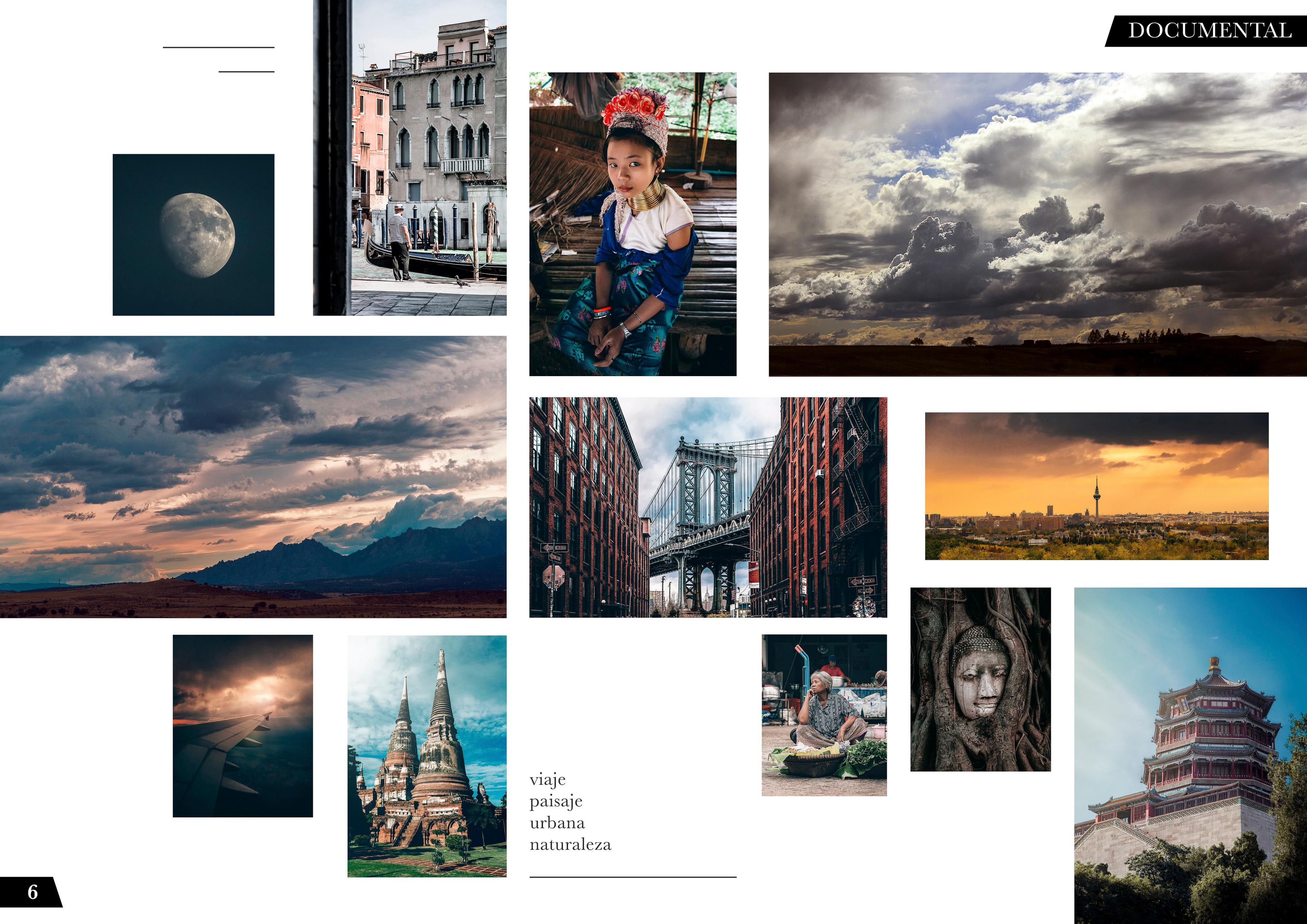This screenshot has height=924, width=1307.
Task: Select the Chinese pagoda tower photo
Action: tap(1190, 756)
